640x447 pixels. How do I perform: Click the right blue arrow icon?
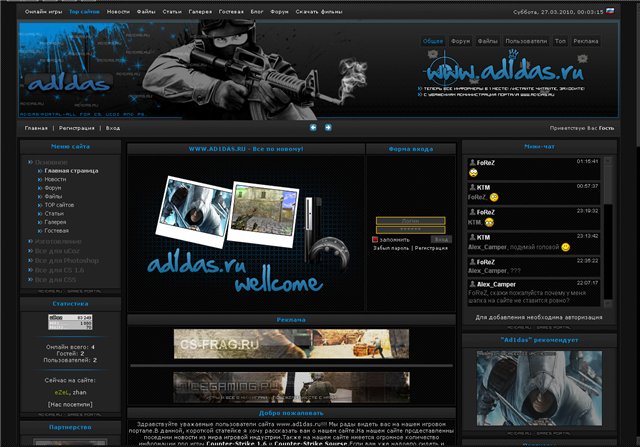pyautogui.click(x=328, y=128)
